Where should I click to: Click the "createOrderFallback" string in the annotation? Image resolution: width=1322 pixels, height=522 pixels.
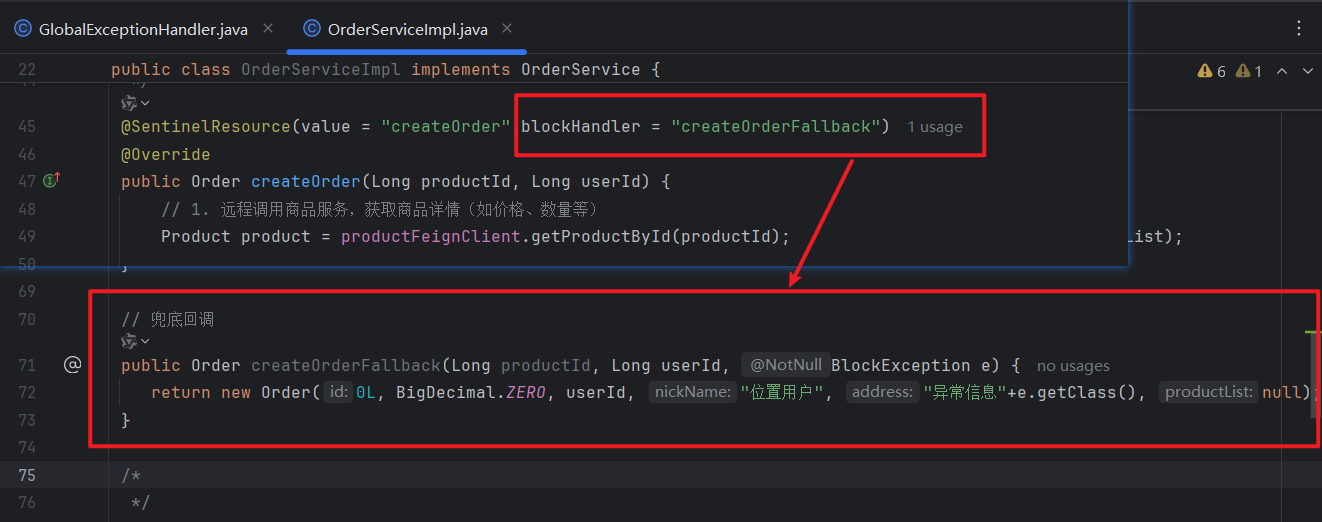pos(776,126)
